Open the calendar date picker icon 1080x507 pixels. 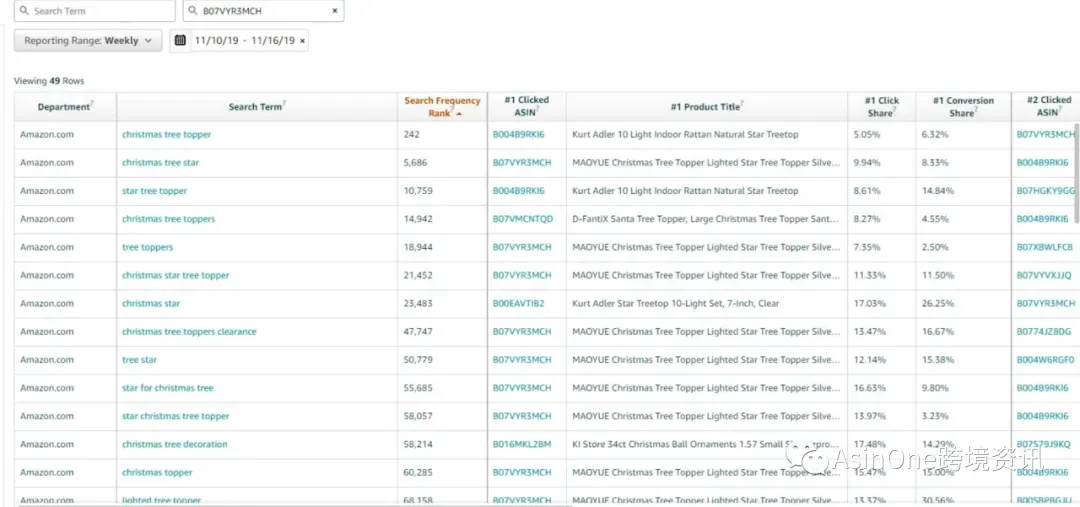(x=180, y=41)
